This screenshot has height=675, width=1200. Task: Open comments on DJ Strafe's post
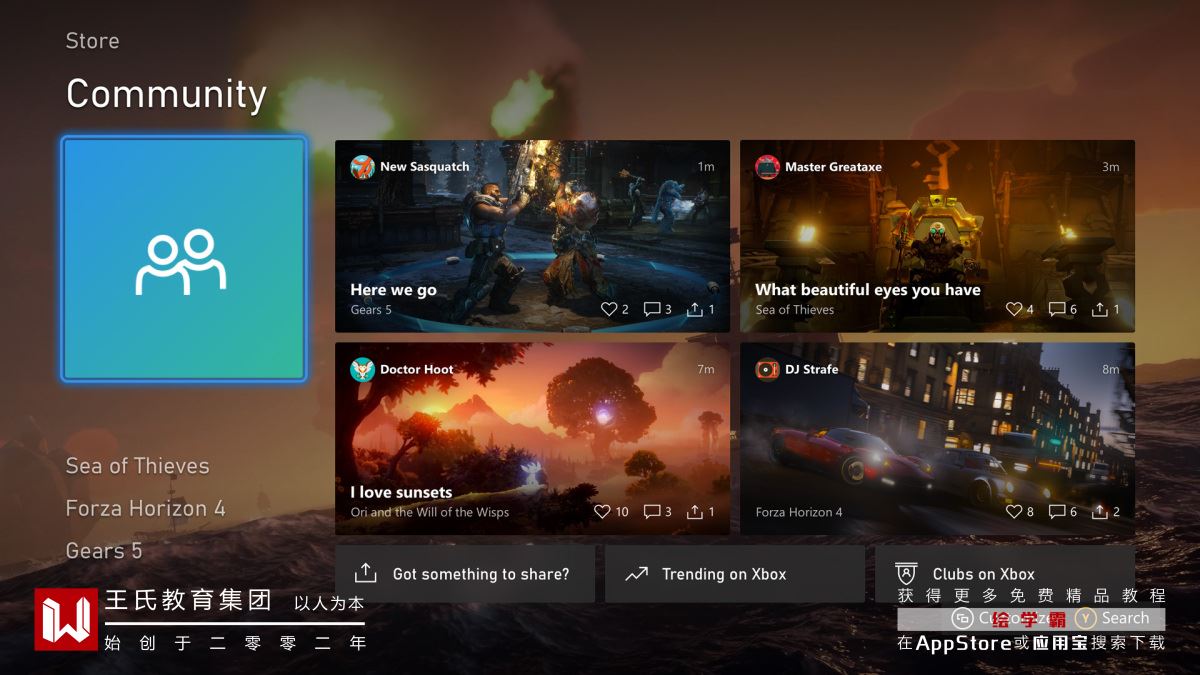point(1056,511)
